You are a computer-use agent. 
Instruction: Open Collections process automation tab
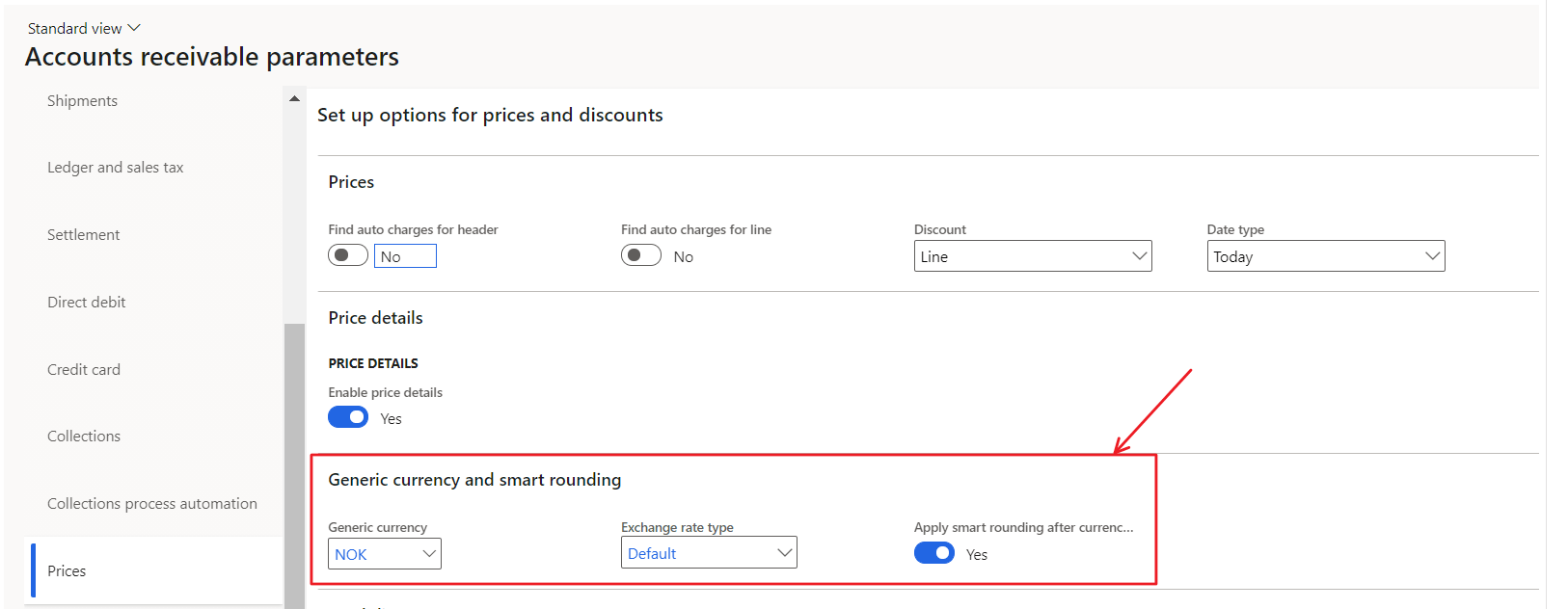pos(151,504)
